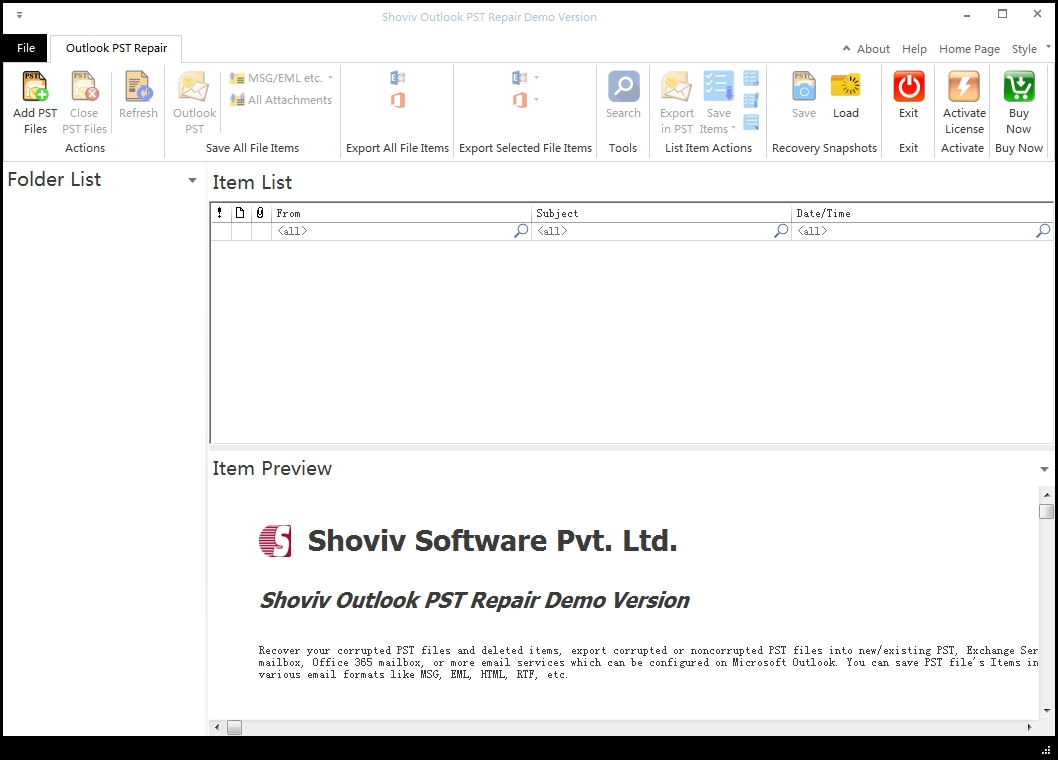Click the green Buy Now cart icon
The width and height of the screenshot is (1058, 760).
pyautogui.click(x=1019, y=86)
